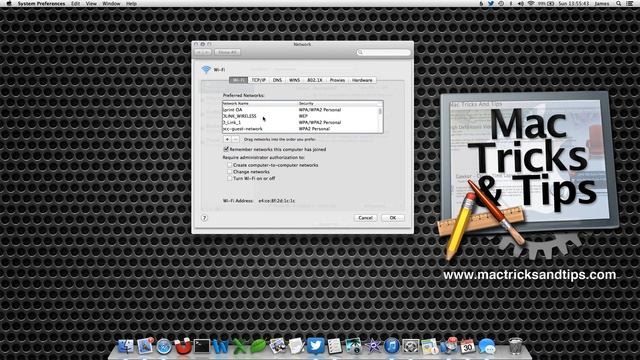Click Cancel in the Network dialog
The height and width of the screenshot is (360, 640).
pos(365,218)
